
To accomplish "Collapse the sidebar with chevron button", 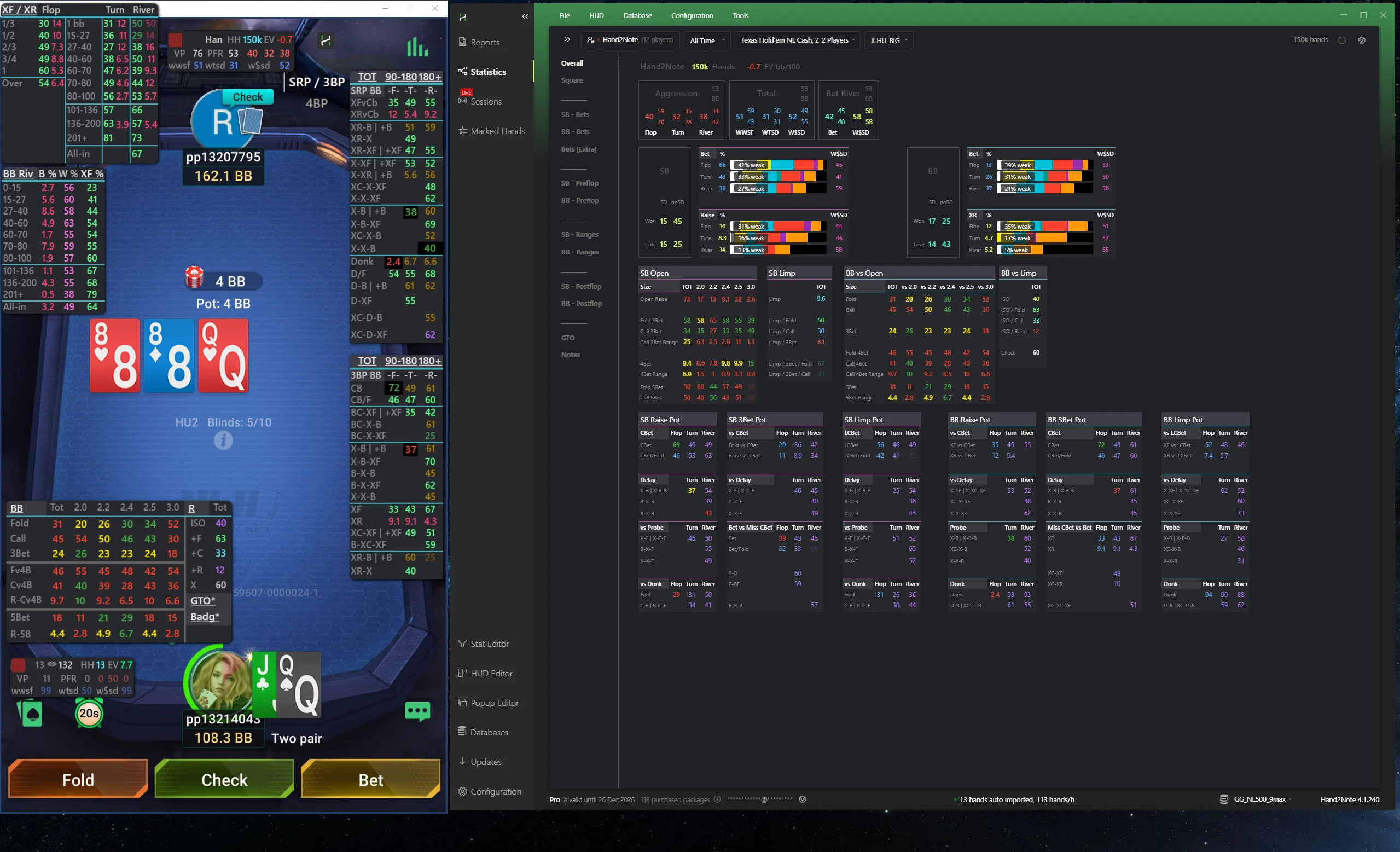I will tap(525, 16).
